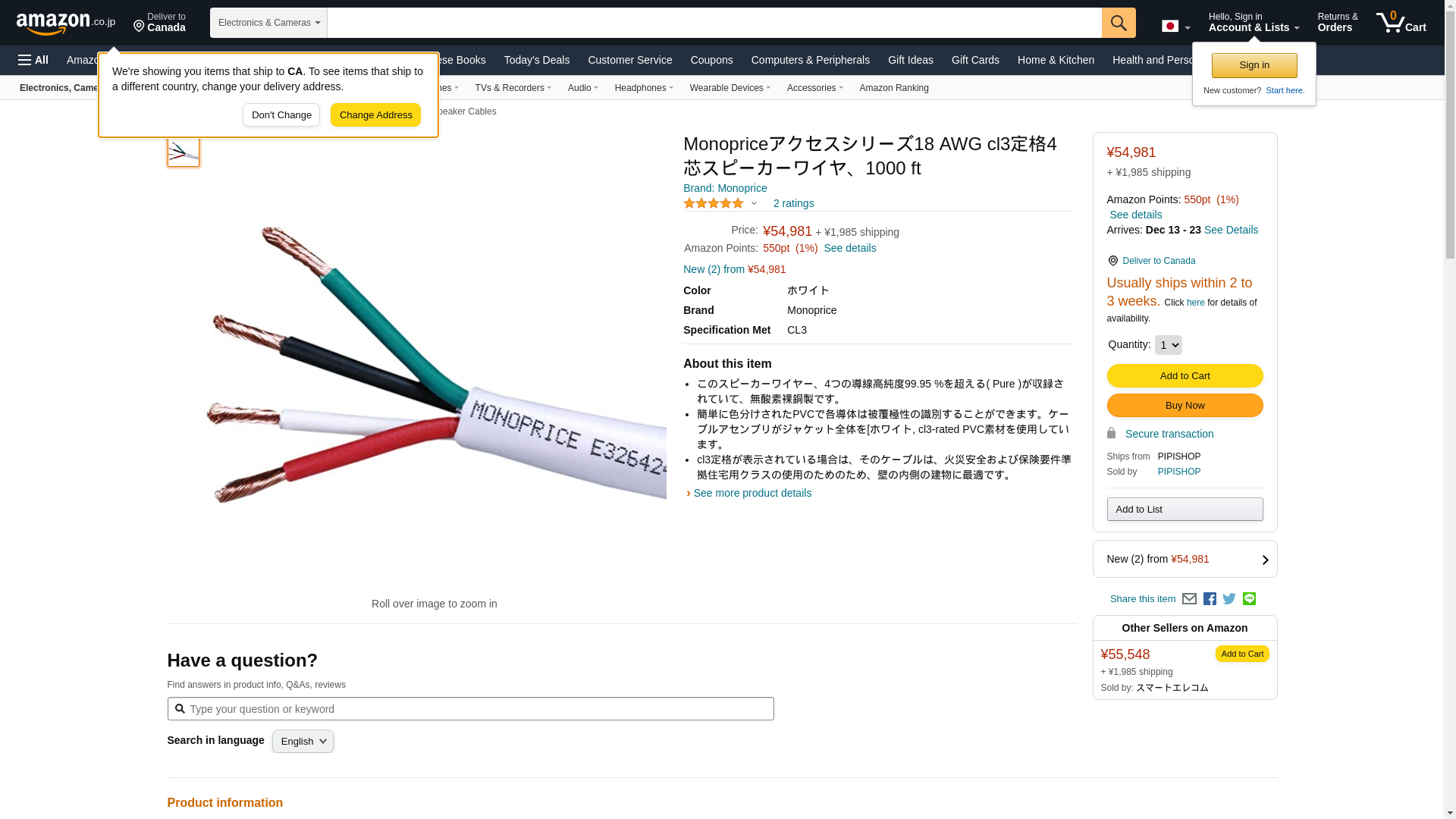
Task: Share this item on Facebook
Action: [1210, 599]
